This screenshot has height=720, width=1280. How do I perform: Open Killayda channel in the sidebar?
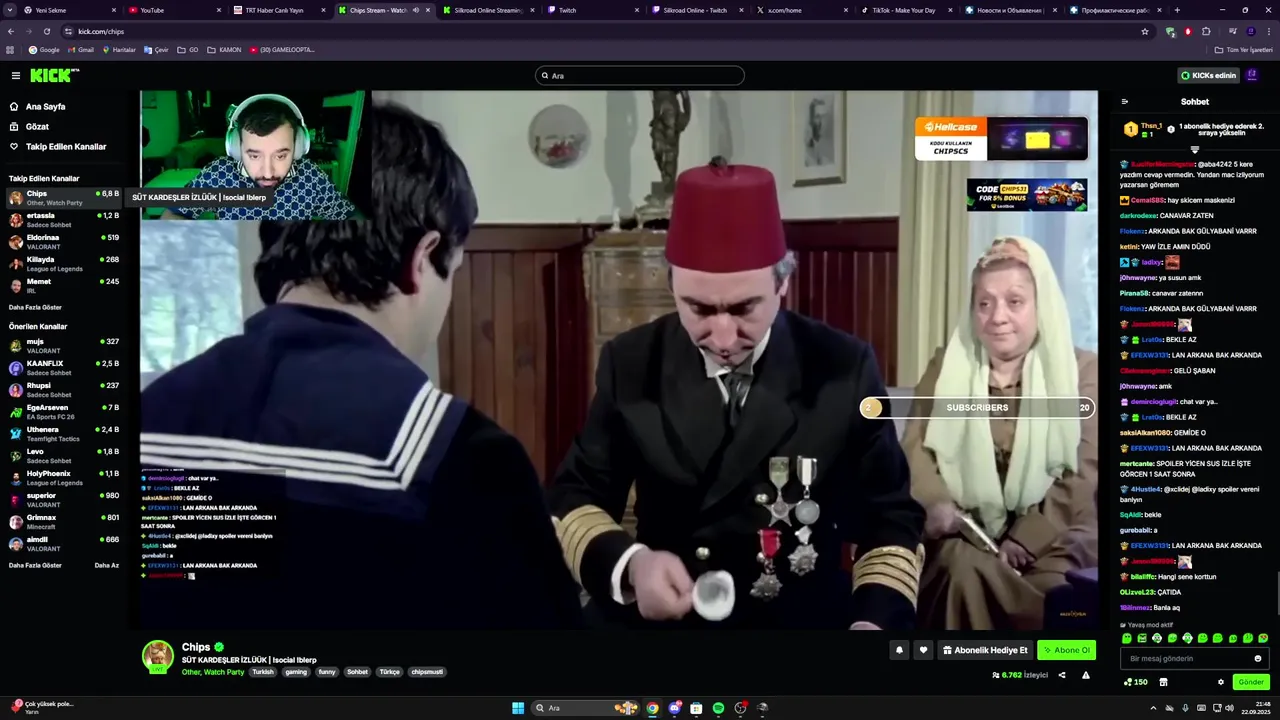click(x=63, y=264)
